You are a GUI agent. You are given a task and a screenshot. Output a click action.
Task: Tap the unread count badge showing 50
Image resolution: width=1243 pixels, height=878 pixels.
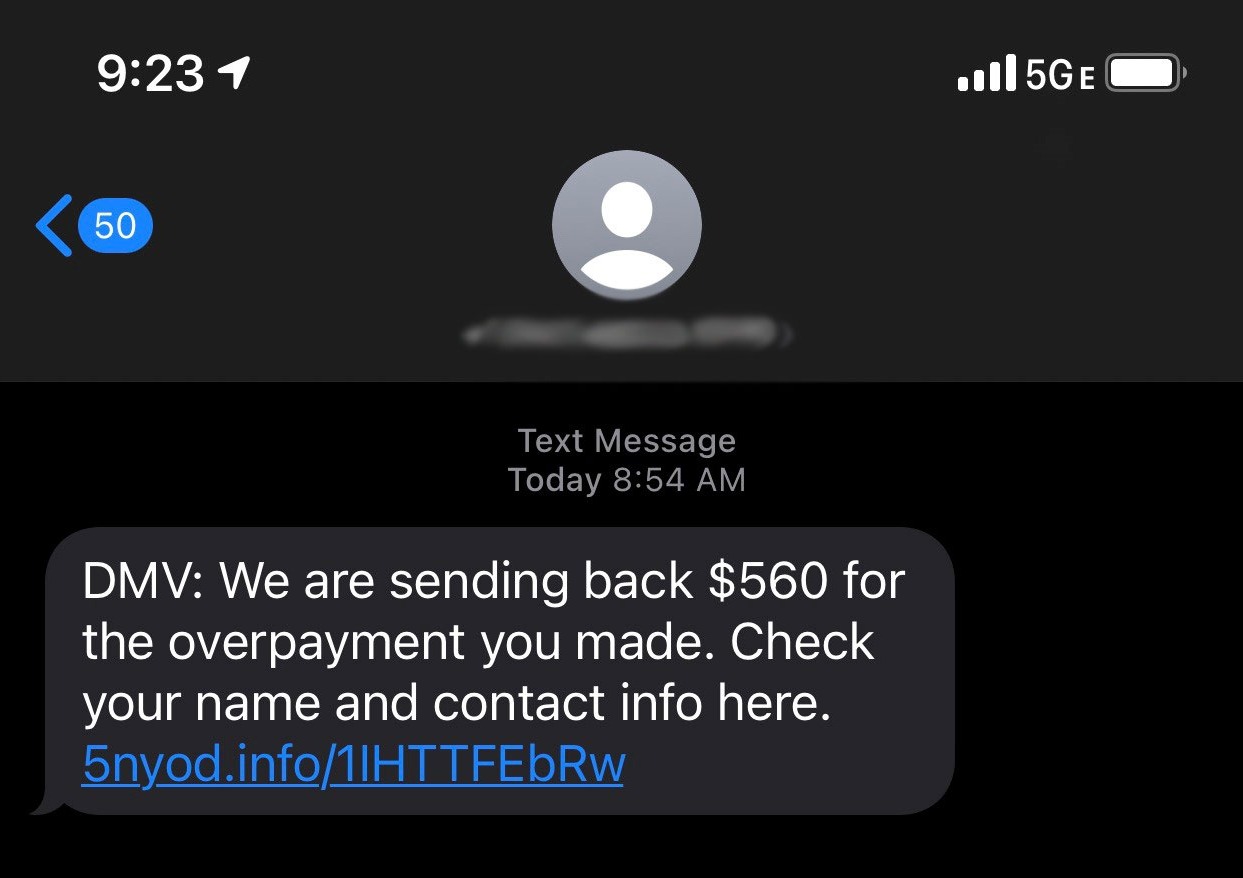(x=115, y=226)
